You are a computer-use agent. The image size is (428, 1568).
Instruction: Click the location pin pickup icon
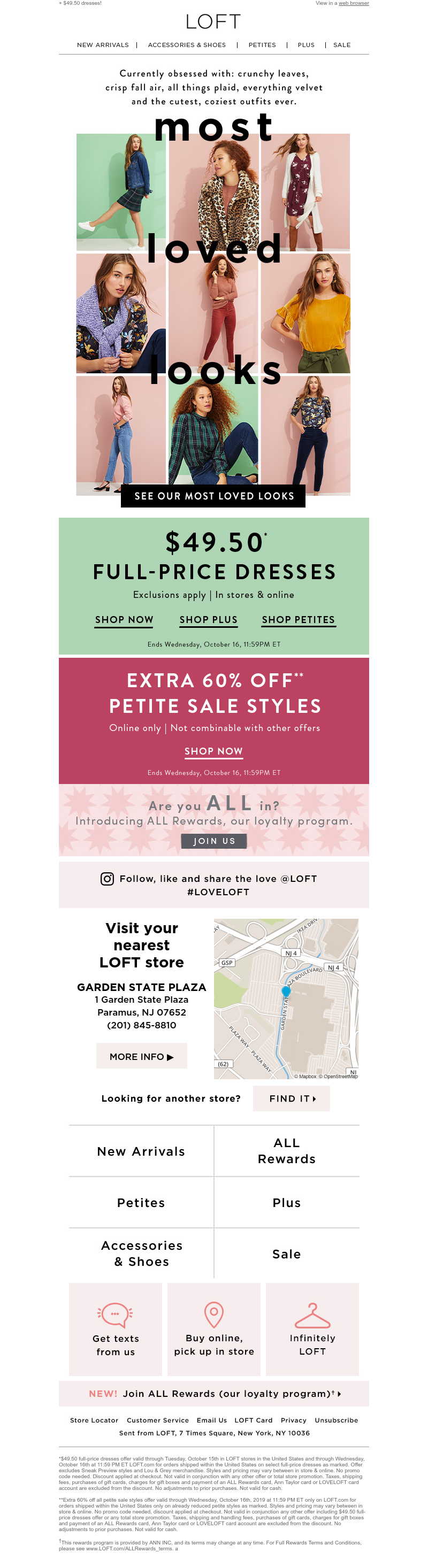213,1315
